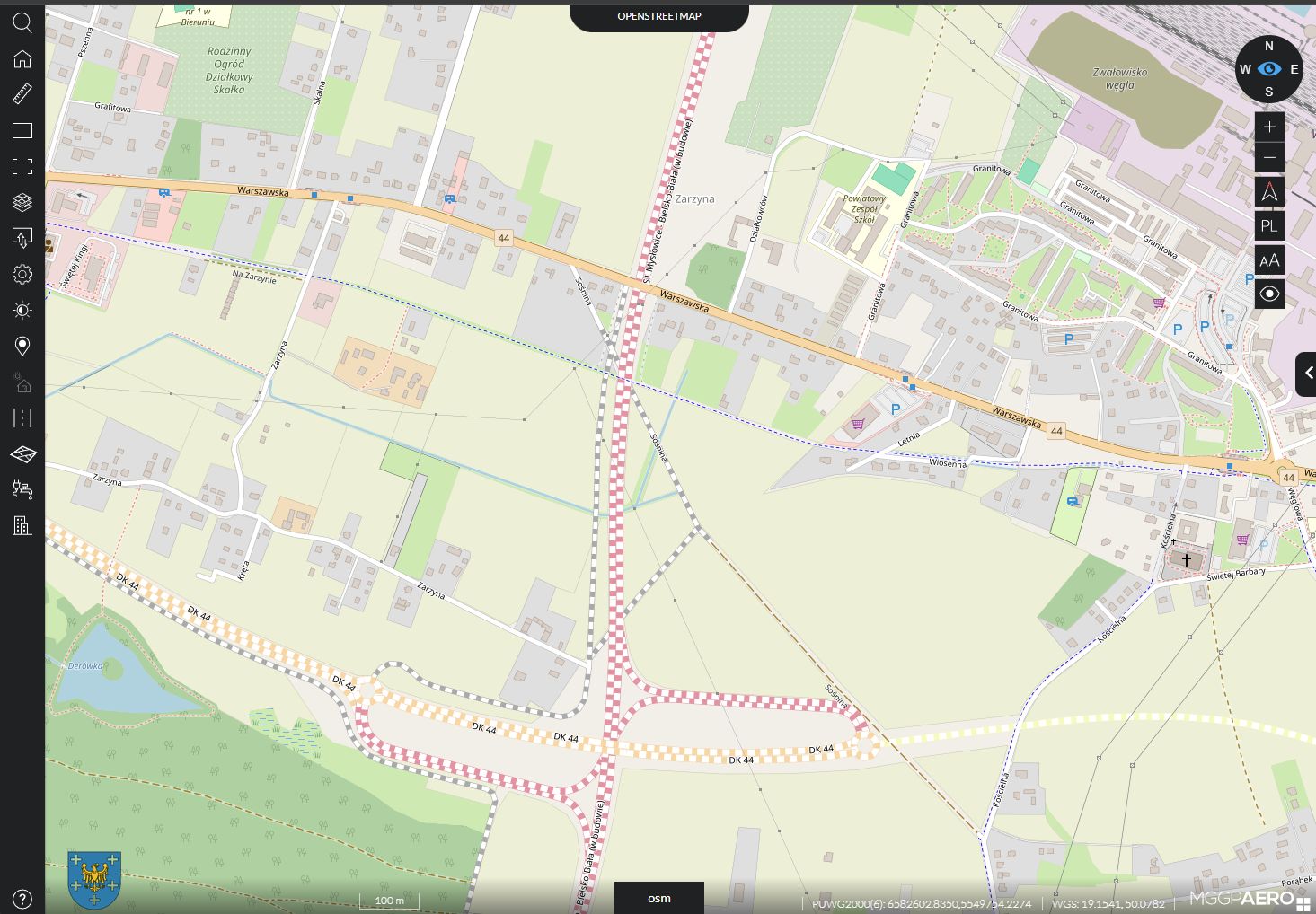Reset map orientation with north arrow
Viewport: 1316px width, 914px height.
(x=1268, y=192)
